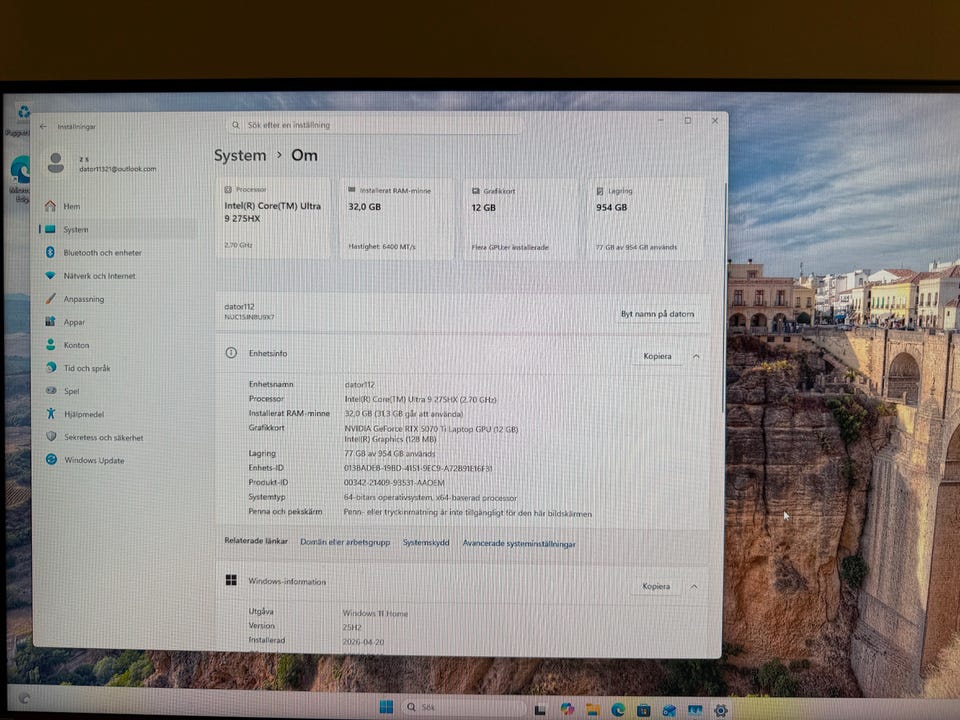The image size is (960, 720).
Task: Collapse the Enhetsinfo section chevron
Action: click(696, 356)
